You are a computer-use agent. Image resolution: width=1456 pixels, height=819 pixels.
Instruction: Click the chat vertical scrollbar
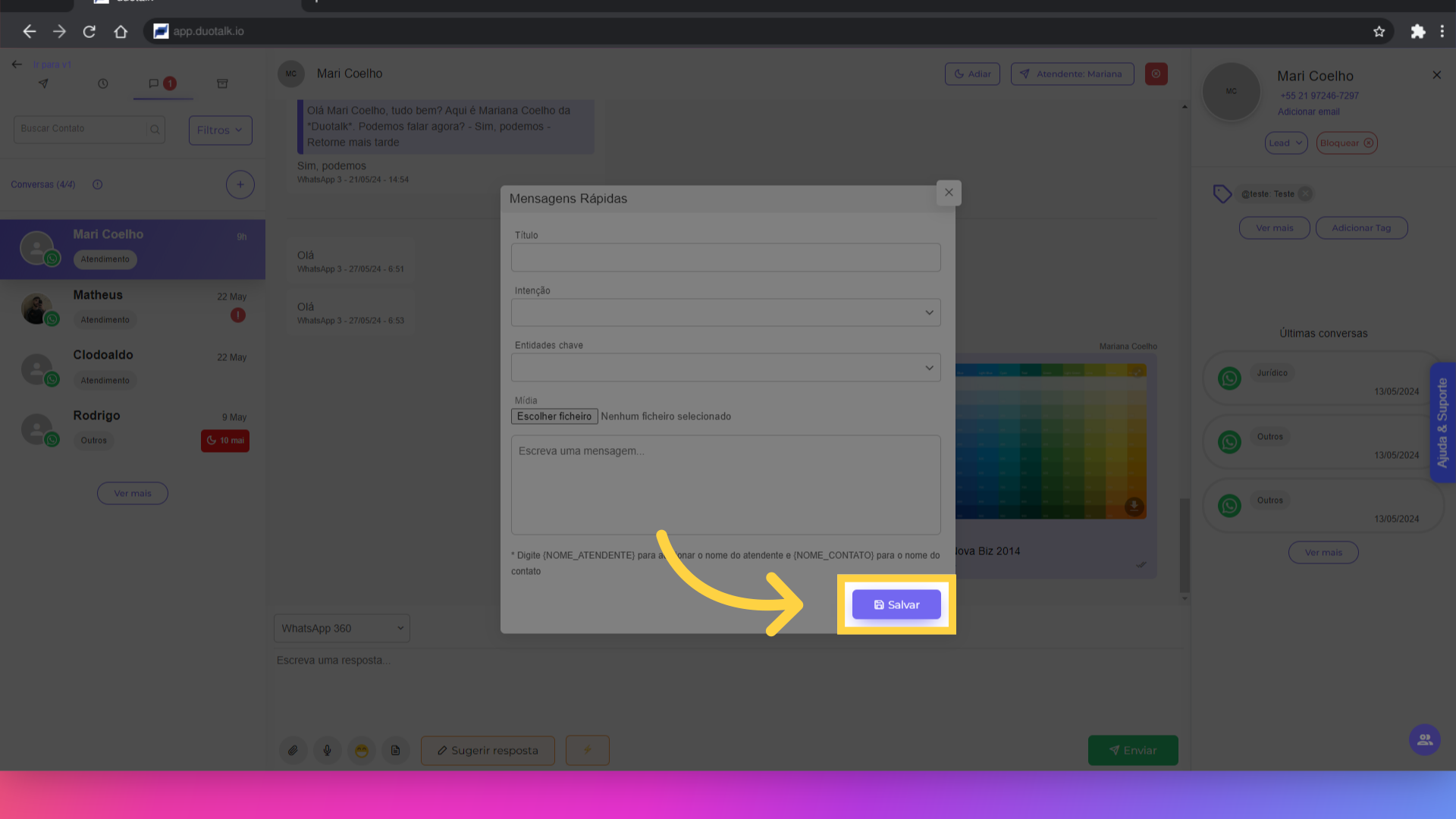click(1185, 544)
